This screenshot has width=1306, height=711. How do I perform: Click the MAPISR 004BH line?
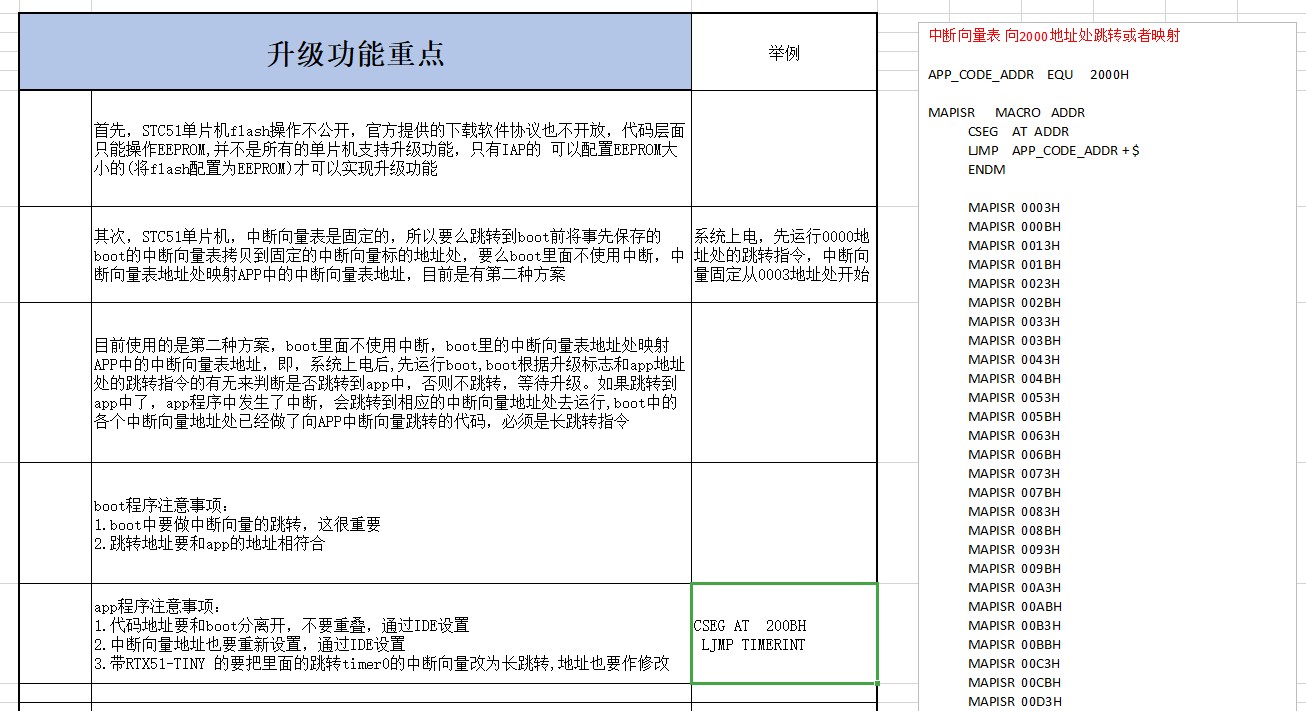pos(1014,378)
